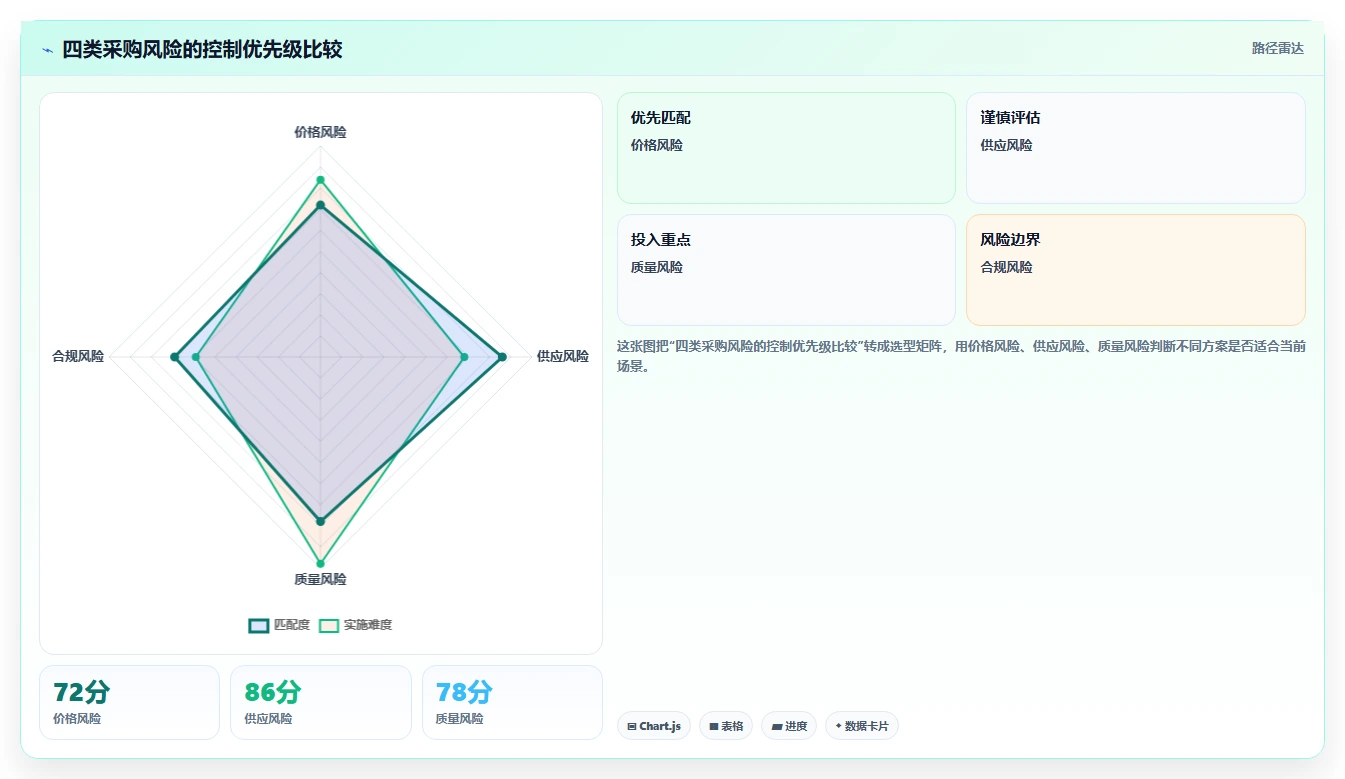
Task: Toggle the 实施难度 legend item
Action: tap(355, 625)
